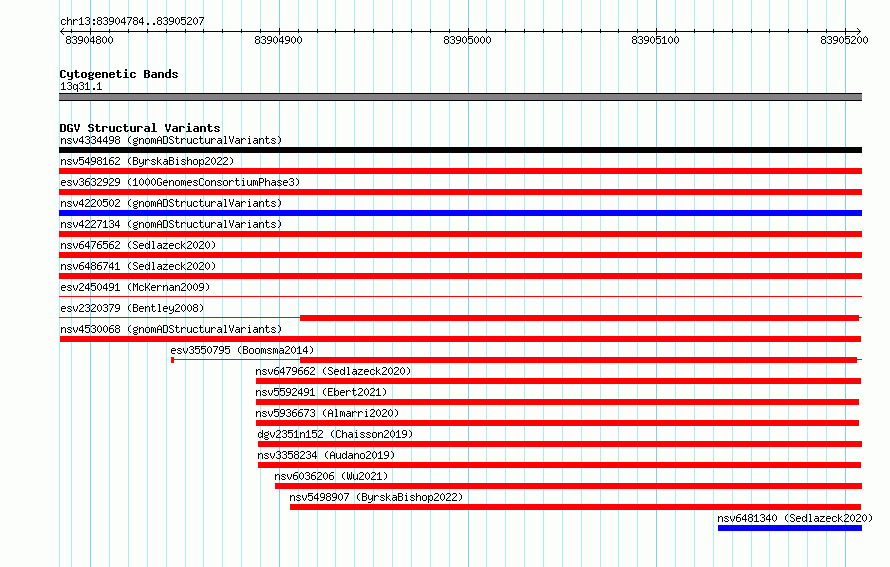Click the red nsv6036206 variant bar
Image resolution: width=890 pixels, height=567 pixels.
[x=569, y=486]
